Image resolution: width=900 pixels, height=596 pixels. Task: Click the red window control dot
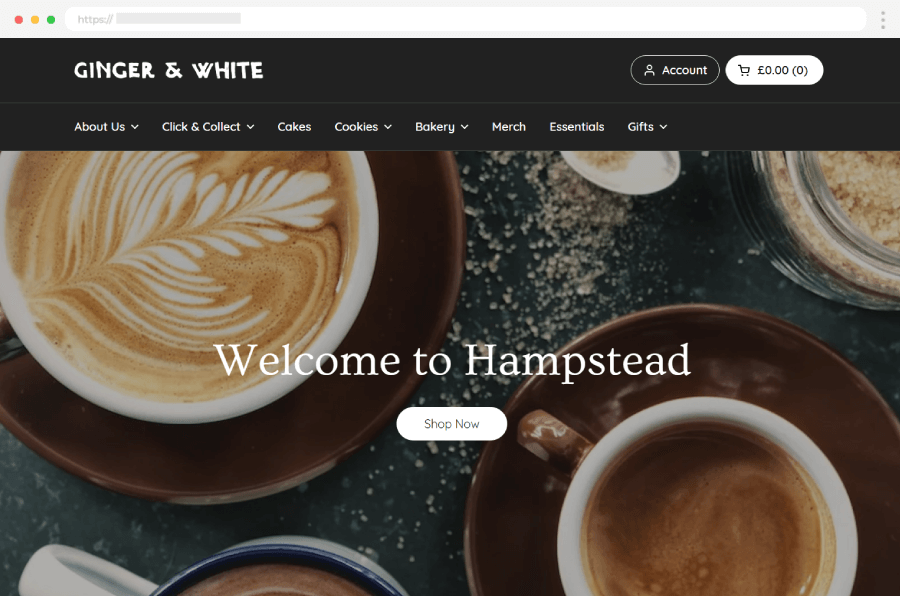19,20
